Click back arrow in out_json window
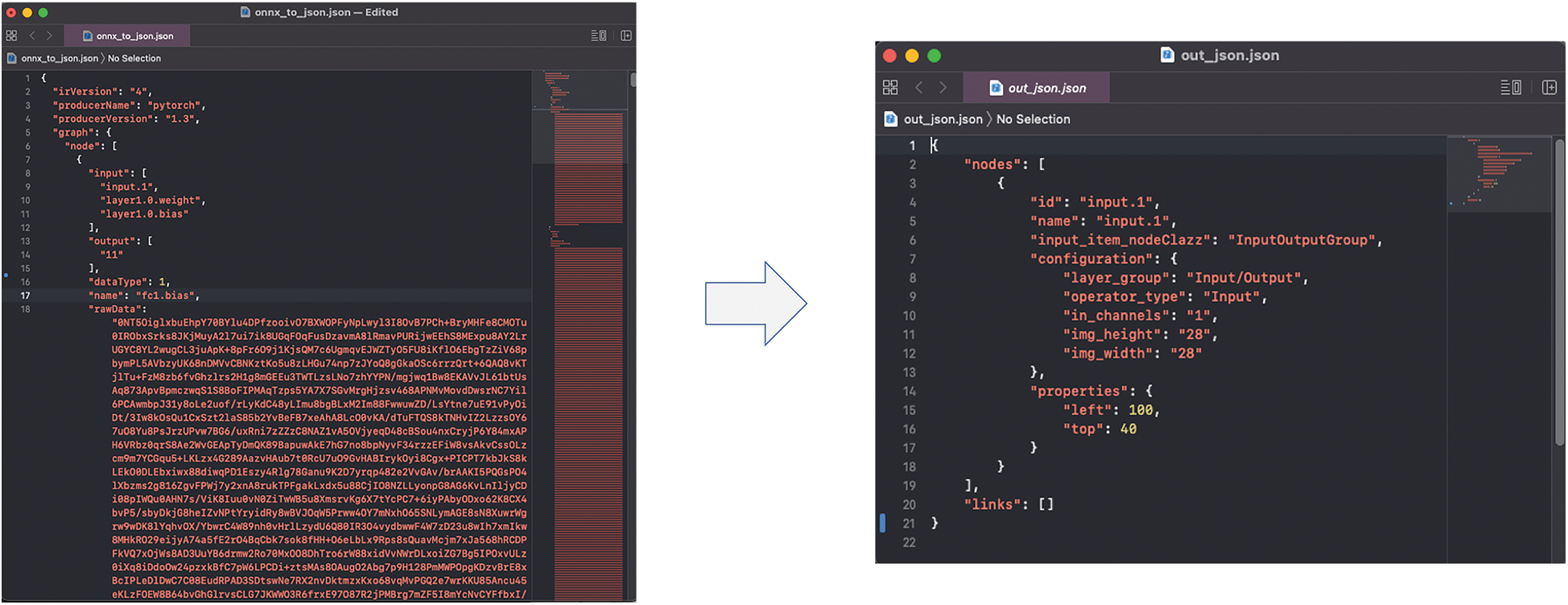Screen dimensions: 1568x605 pyautogui.click(x=919, y=87)
